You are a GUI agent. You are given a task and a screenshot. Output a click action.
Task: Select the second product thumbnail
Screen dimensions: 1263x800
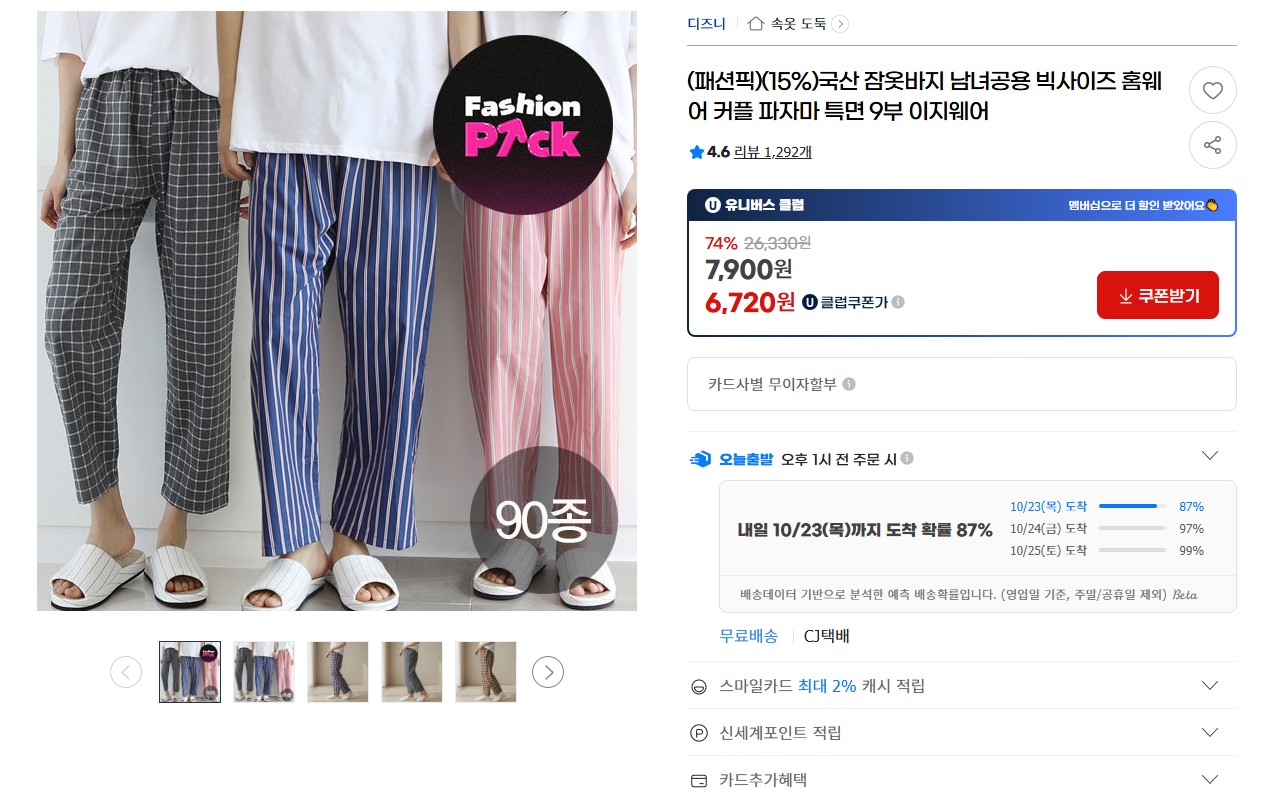click(x=264, y=672)
